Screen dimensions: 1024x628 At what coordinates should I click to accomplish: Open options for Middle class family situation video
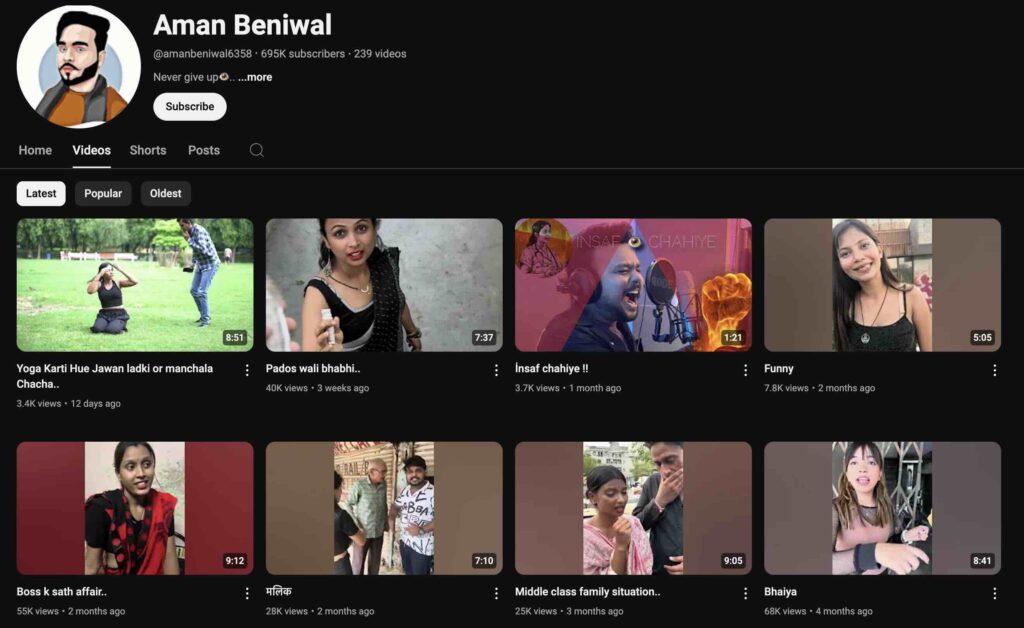(x=745, y=593)
